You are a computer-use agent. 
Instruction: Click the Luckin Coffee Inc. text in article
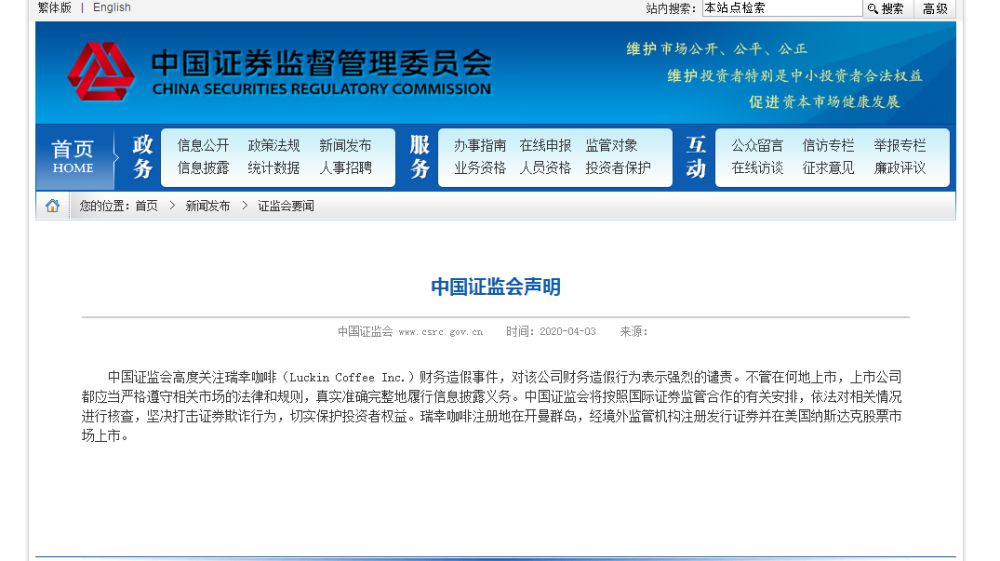pos(348,377)
